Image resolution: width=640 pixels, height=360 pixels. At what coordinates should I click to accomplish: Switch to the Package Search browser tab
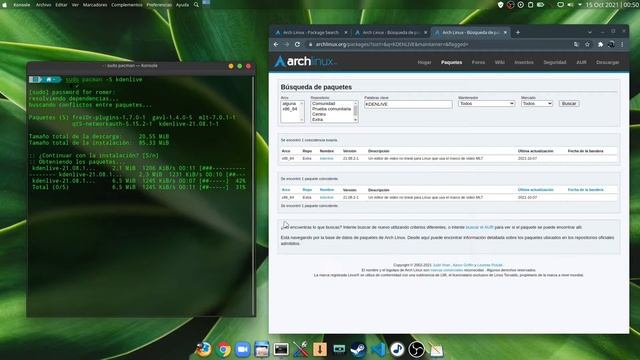(310, 32)
